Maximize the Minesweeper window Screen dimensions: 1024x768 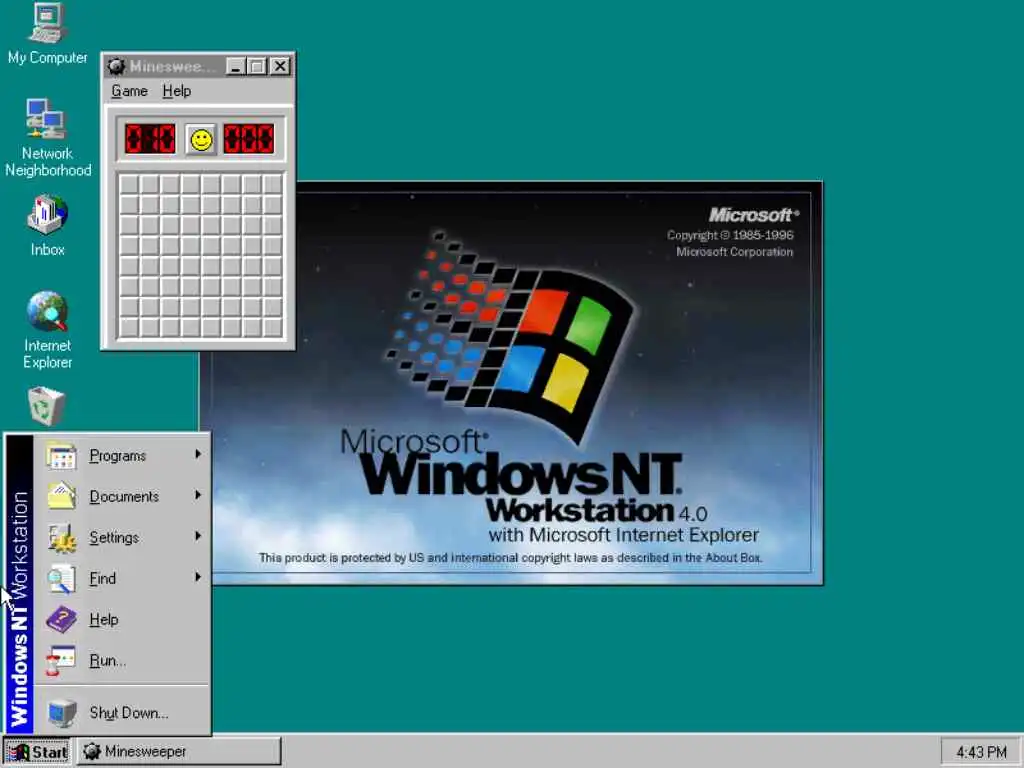tap(257, 66)
